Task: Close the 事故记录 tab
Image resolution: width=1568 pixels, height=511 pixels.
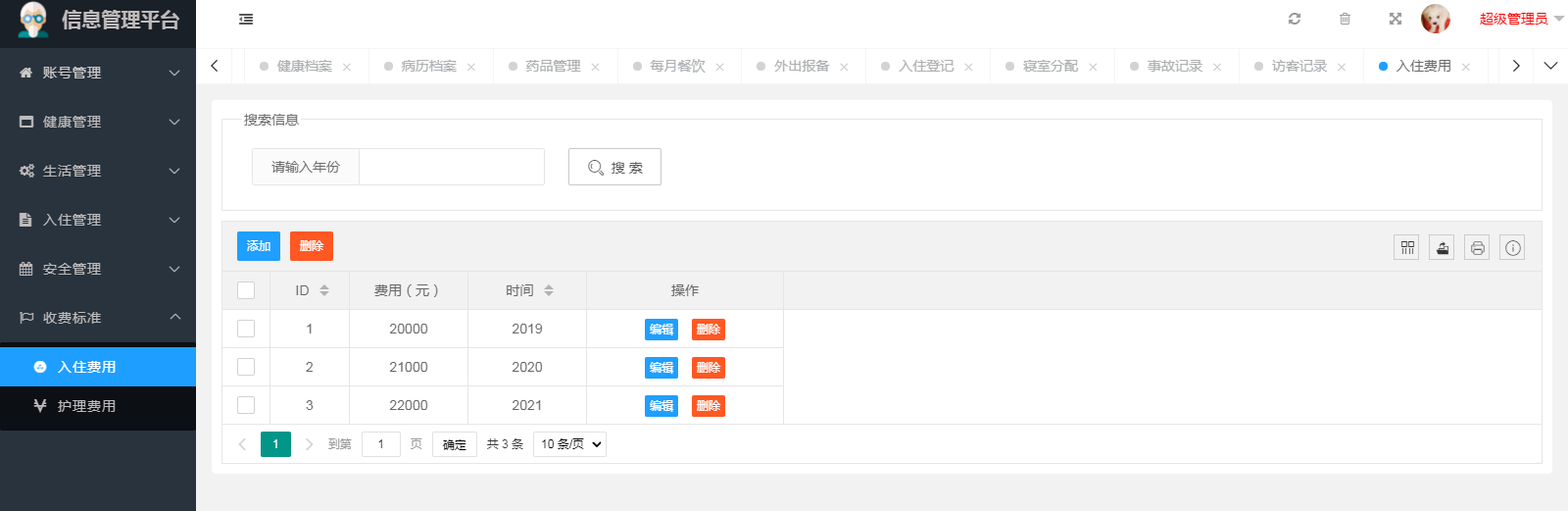Action: click(1218, 67)
